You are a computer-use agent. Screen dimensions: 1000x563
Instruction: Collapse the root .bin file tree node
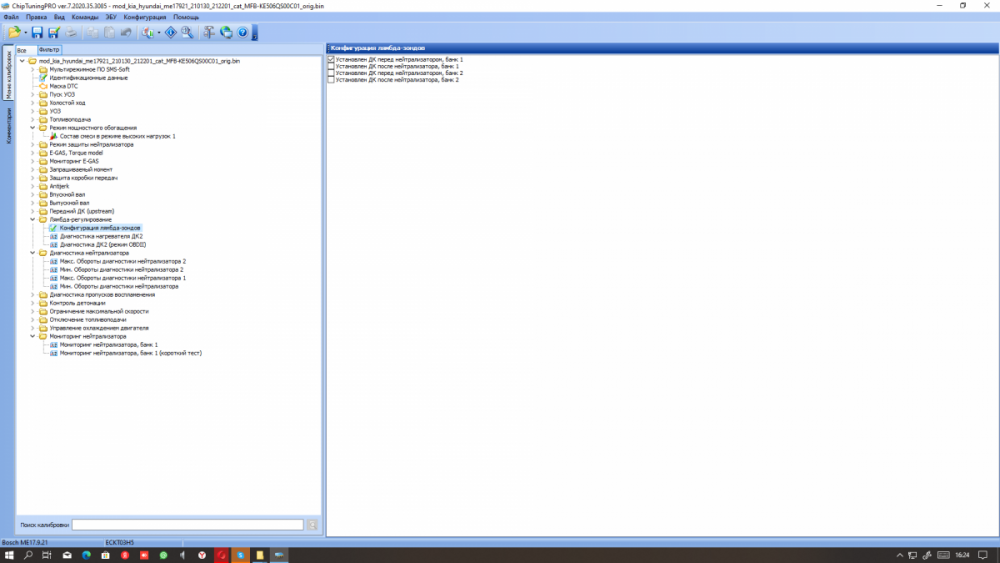pyautogui.click(x=22, y=61)
